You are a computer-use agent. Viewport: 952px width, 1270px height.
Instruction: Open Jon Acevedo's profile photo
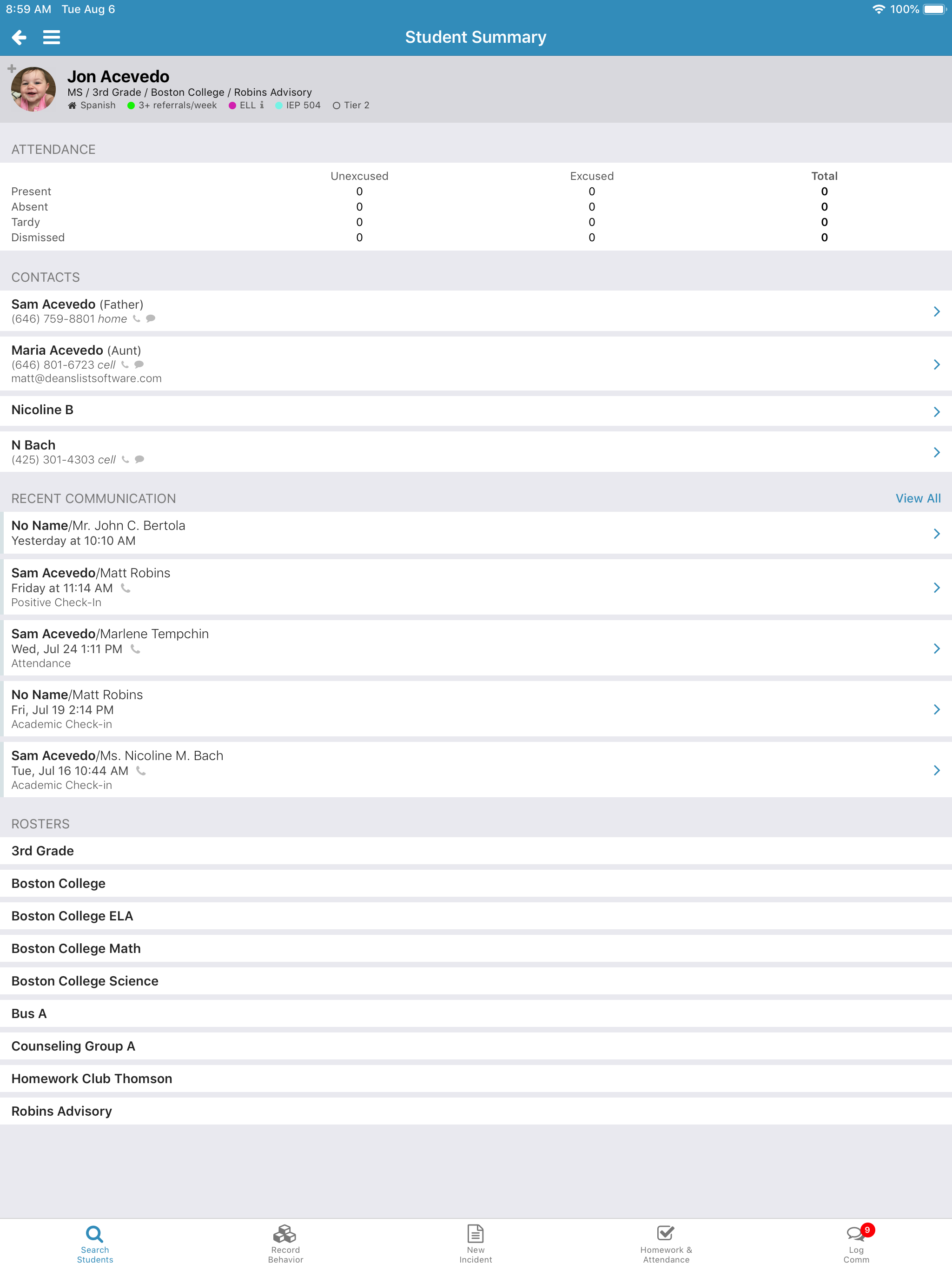point(33,89)
